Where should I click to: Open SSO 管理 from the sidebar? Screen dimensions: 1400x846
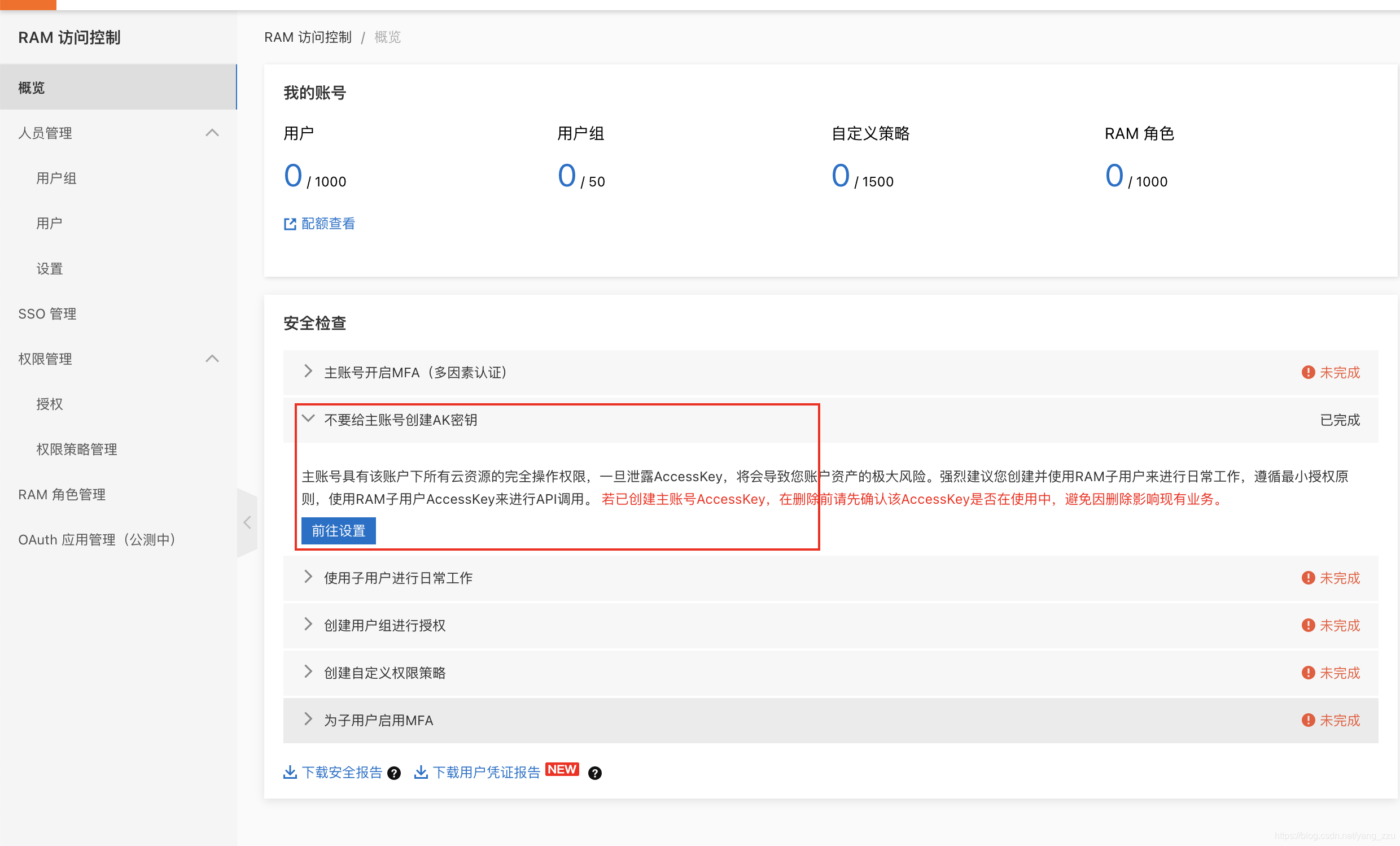click(x=47, y=313)
